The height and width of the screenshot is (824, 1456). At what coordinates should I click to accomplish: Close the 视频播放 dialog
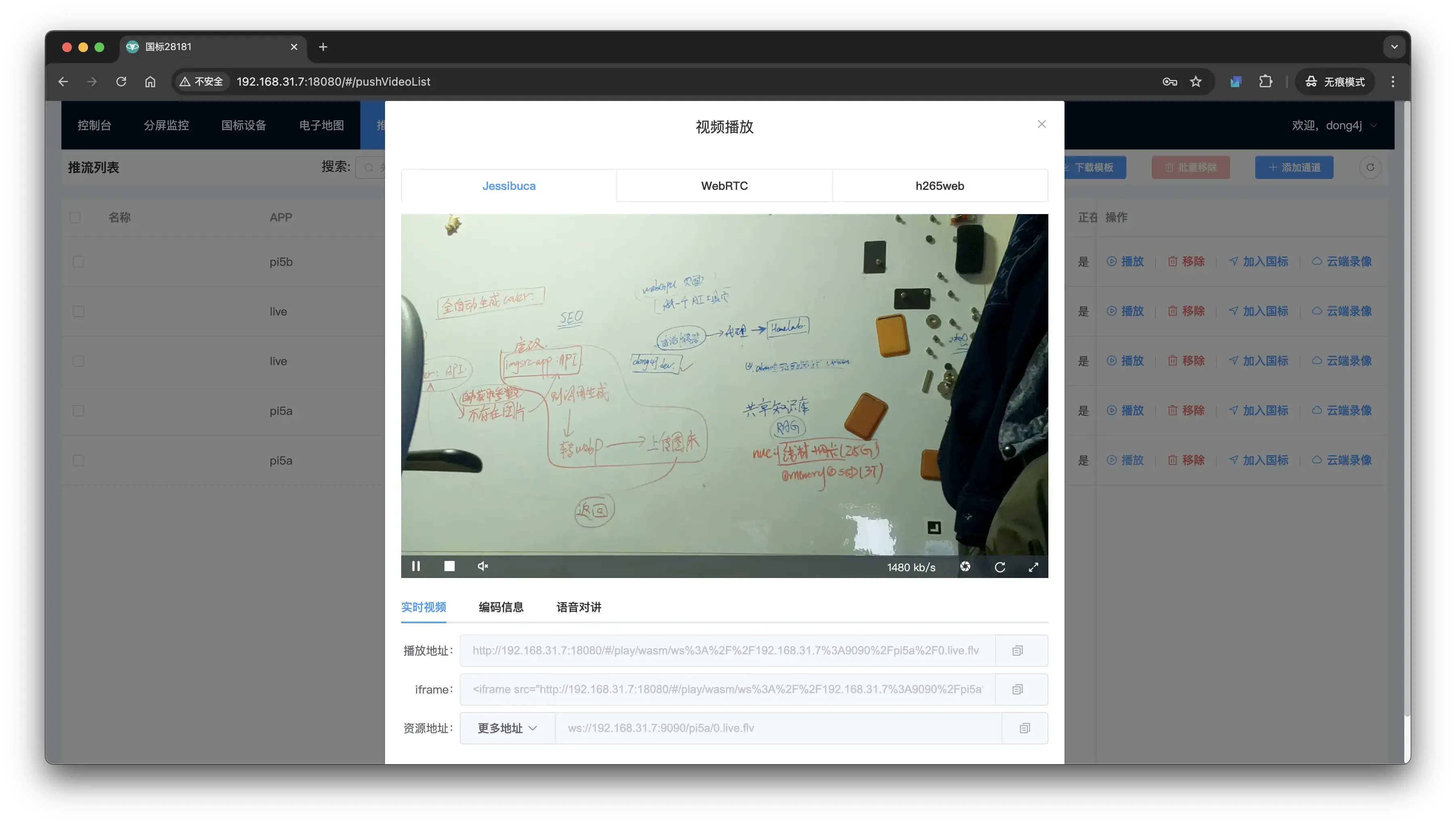(1042, 124)
